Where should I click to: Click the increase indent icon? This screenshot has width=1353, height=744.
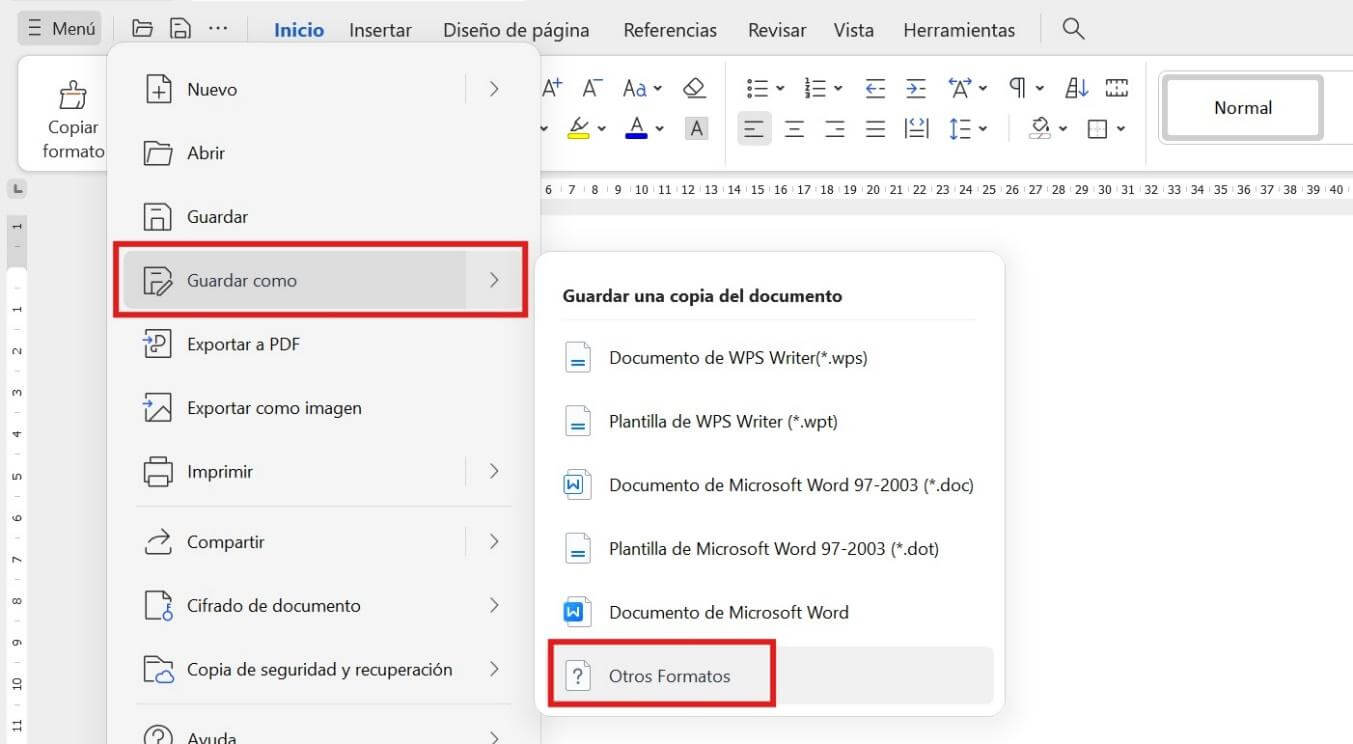(916, 88)
